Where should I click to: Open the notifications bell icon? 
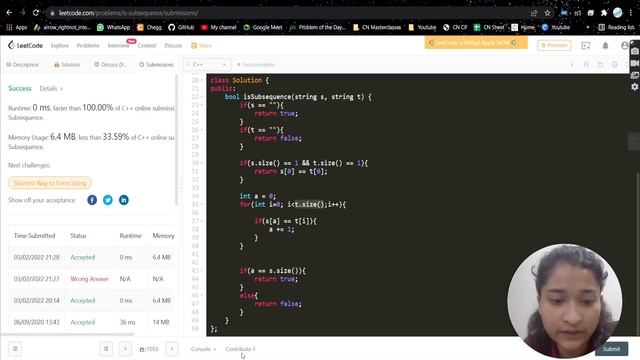click(605, 45)
